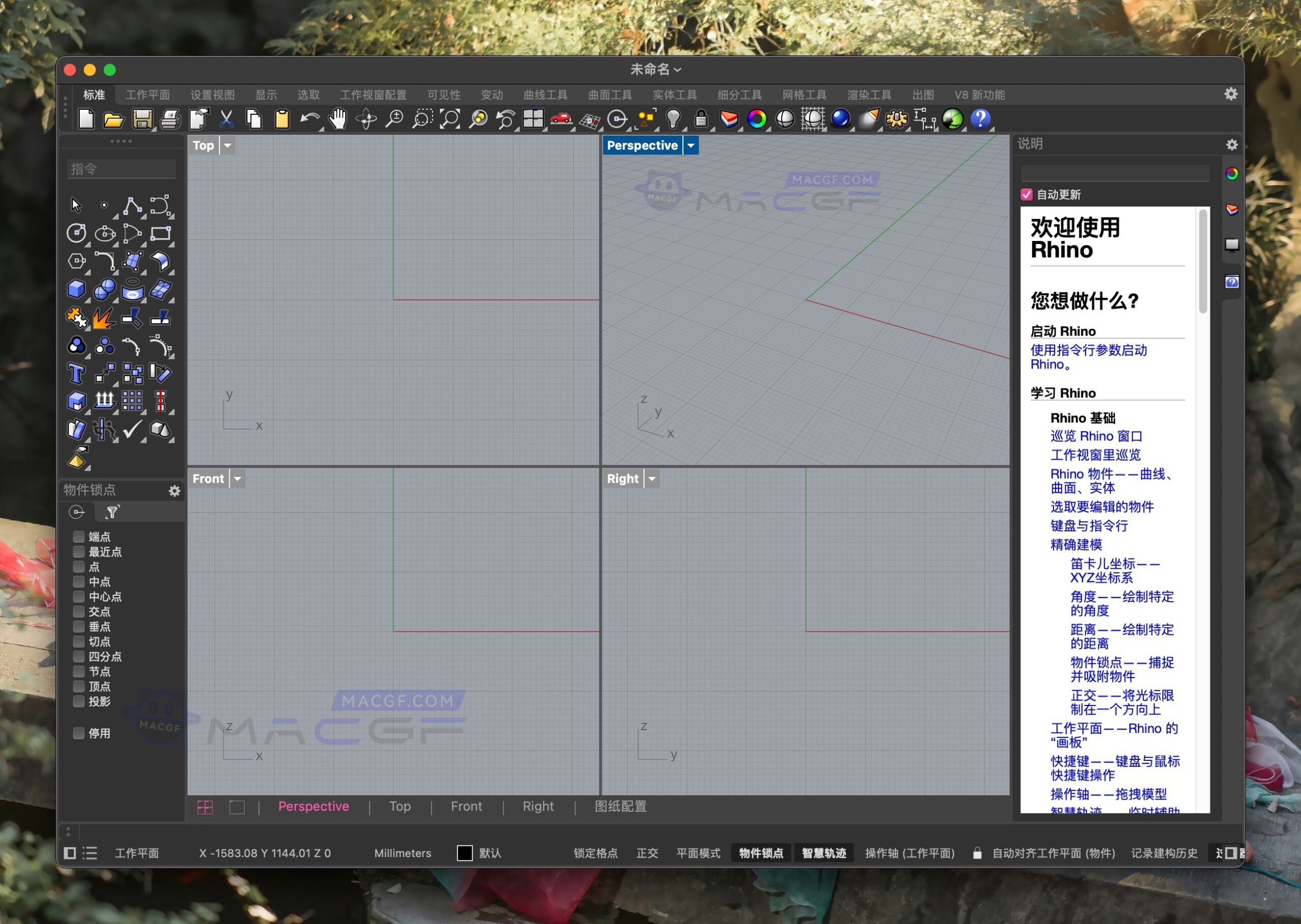Open the 巡览 Rhino 窗口 link

click(x=1096, y=436)
